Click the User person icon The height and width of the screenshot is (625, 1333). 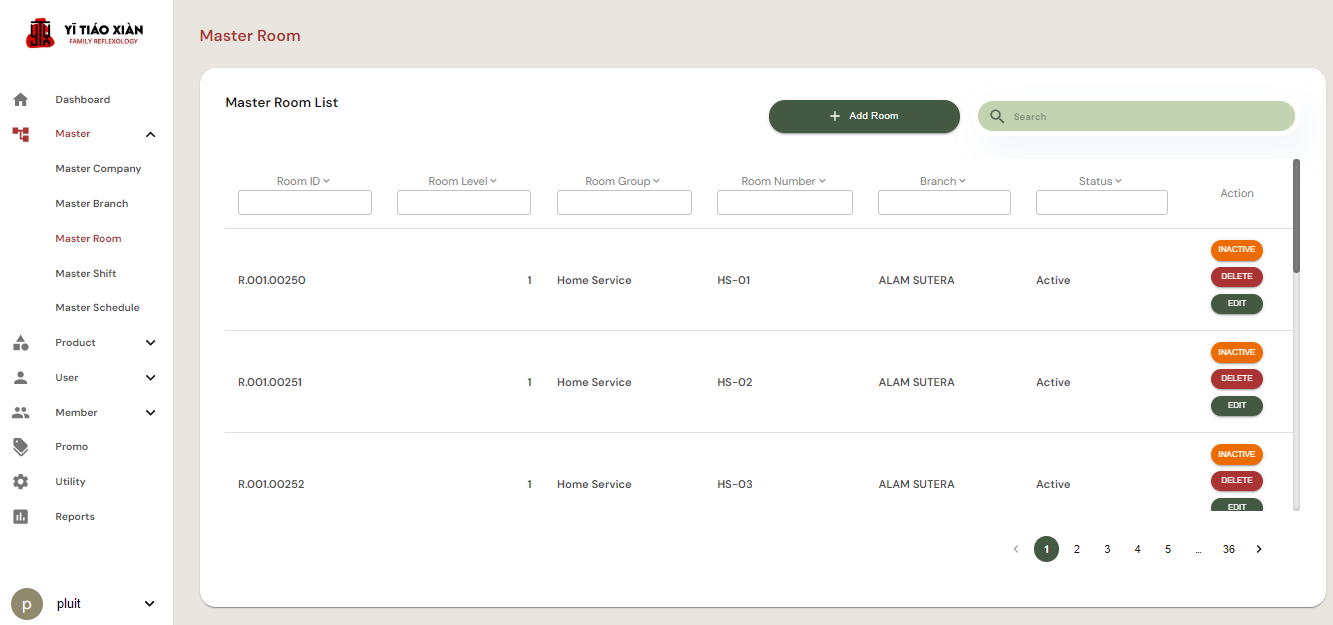pyautogui.click(x=20, y=378)
